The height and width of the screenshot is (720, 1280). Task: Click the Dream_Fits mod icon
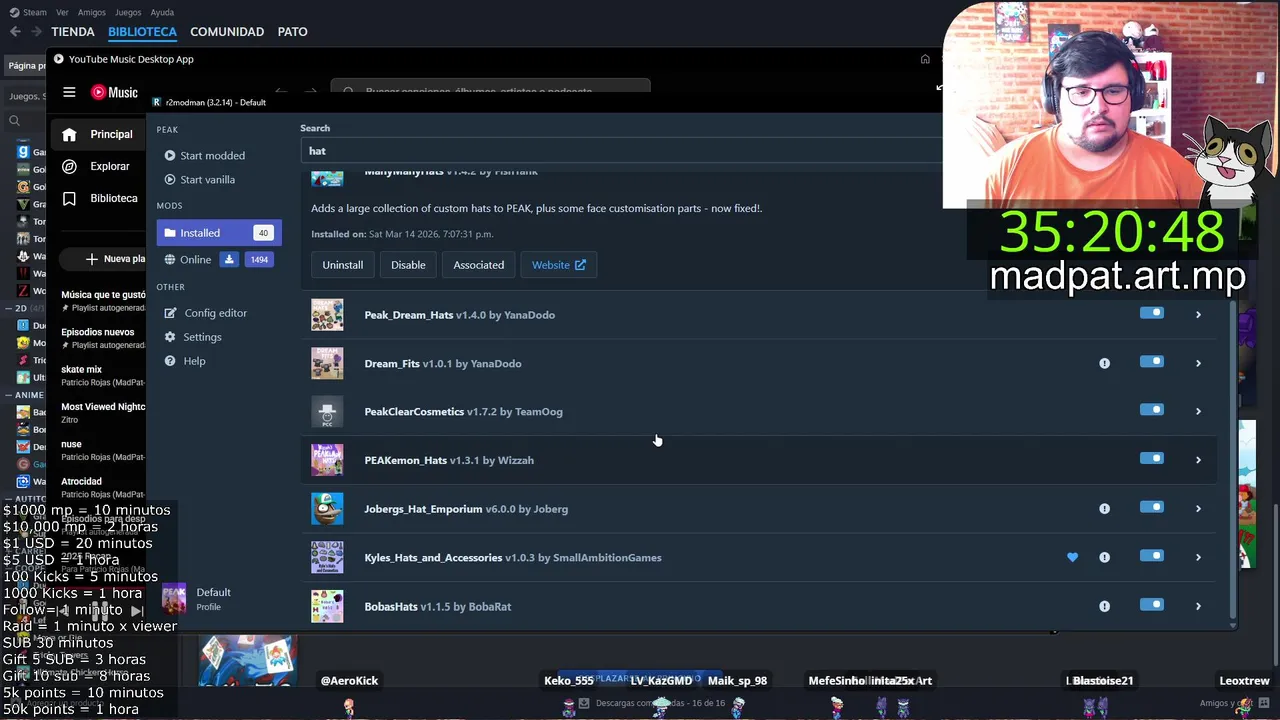tap(327, 363)
